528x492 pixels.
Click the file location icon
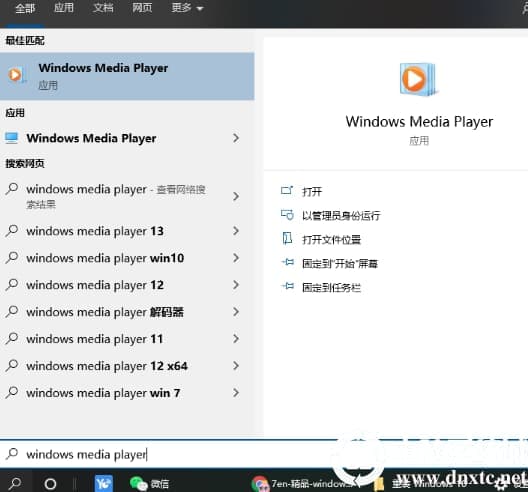[x=287, y=238]
